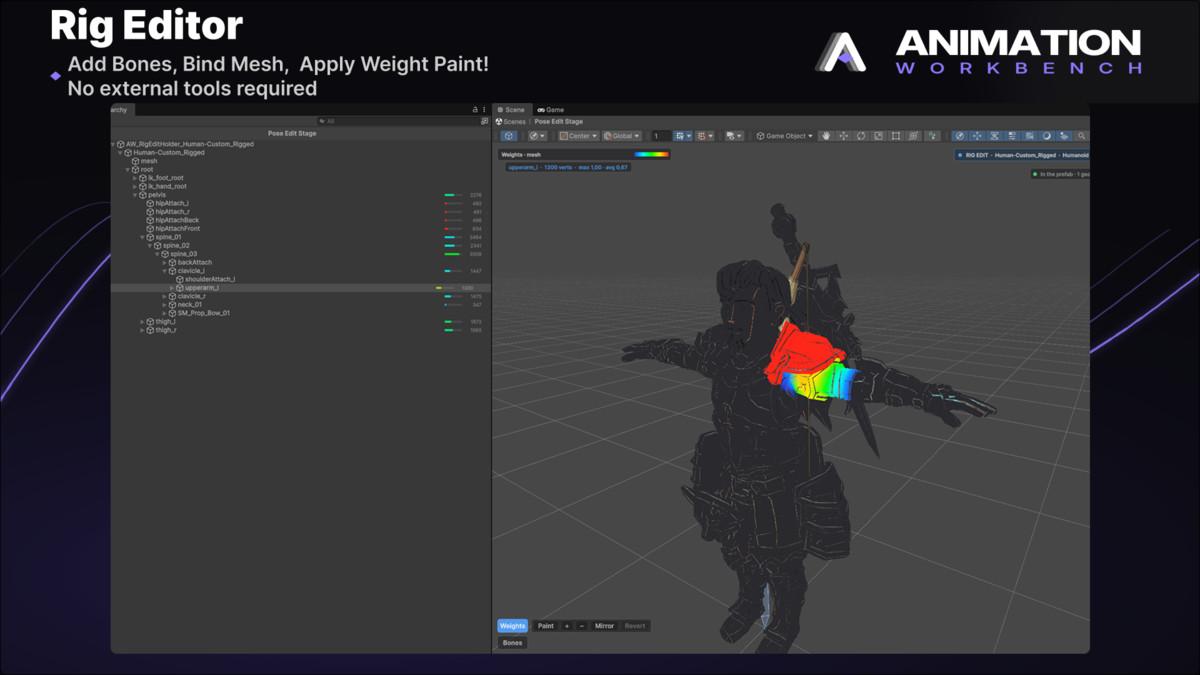
Task: Open the shading mode dropdown with the circle icon
Action: pos(537,136)
